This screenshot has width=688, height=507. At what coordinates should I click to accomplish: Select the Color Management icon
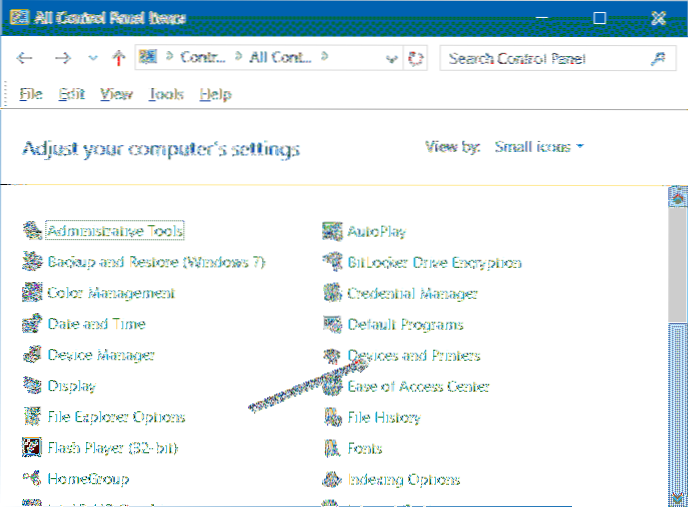pyautogui.click(x=31, y=293)
